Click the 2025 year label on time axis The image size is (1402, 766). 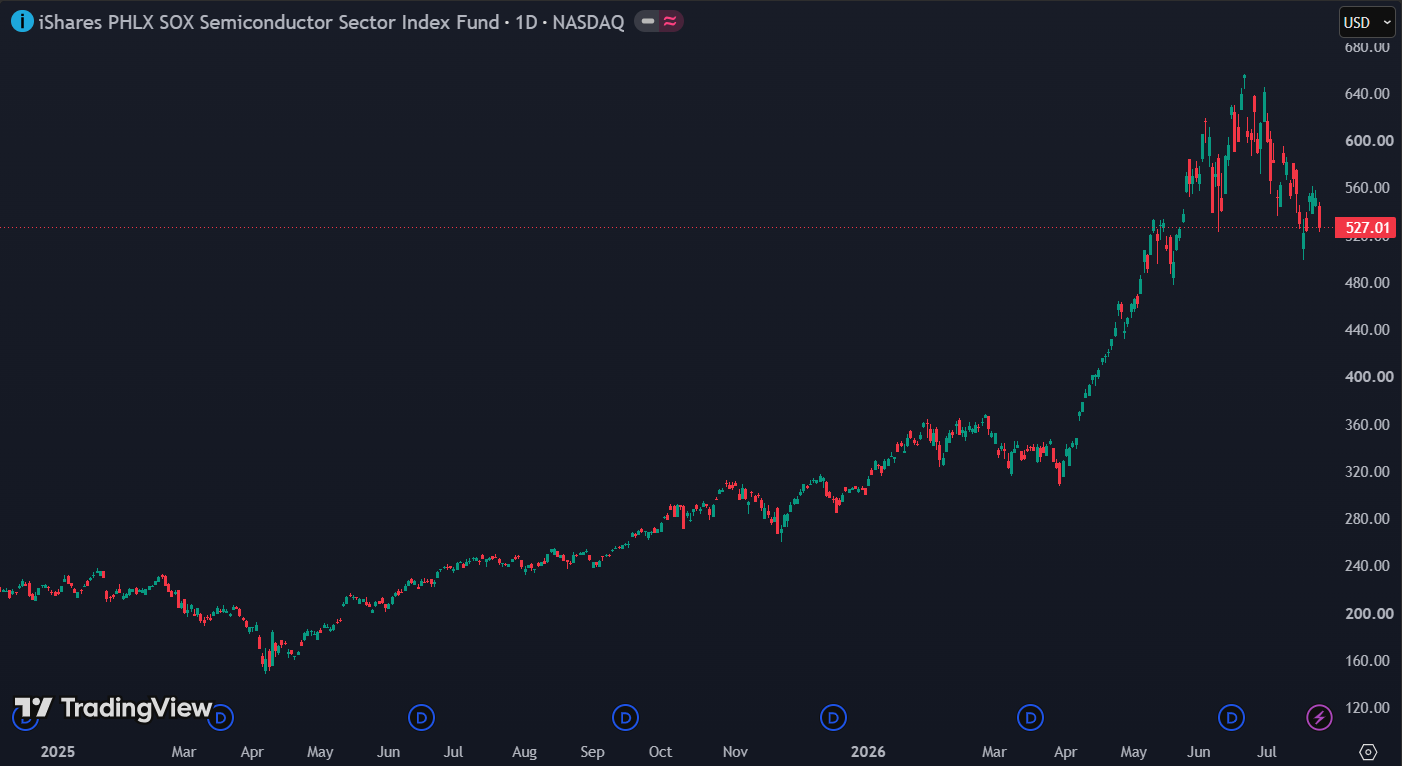pos(57,751)
